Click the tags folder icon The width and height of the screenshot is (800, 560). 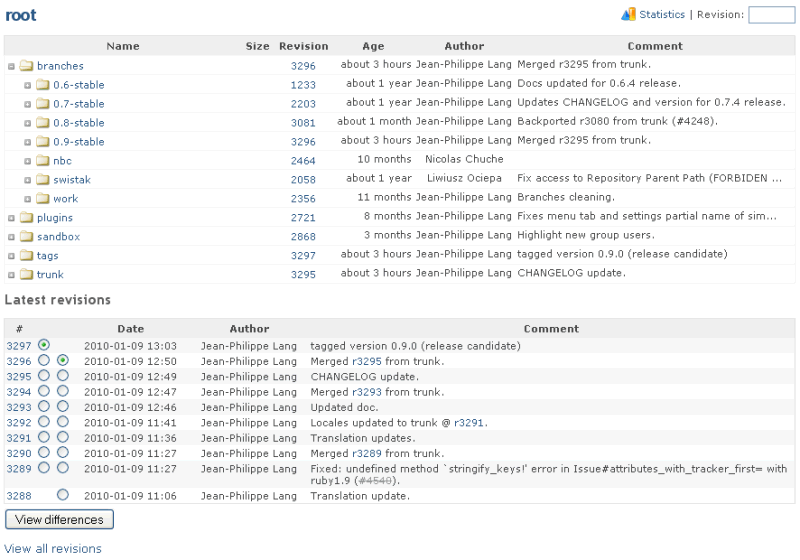coord(27,256)
